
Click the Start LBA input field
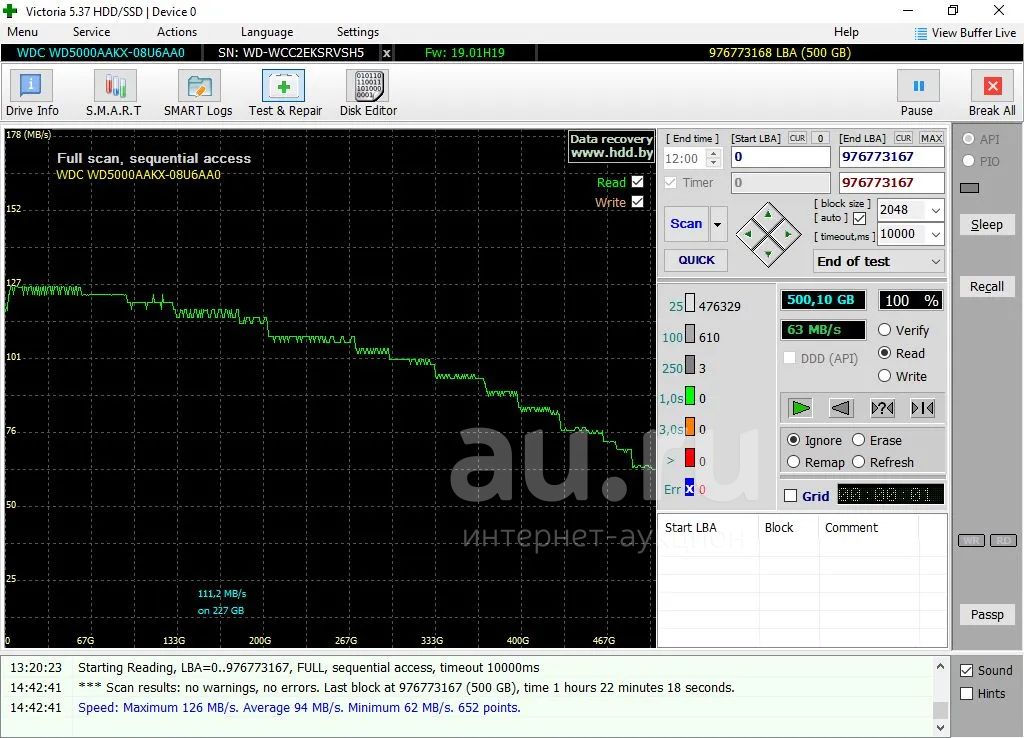(780, 157)
